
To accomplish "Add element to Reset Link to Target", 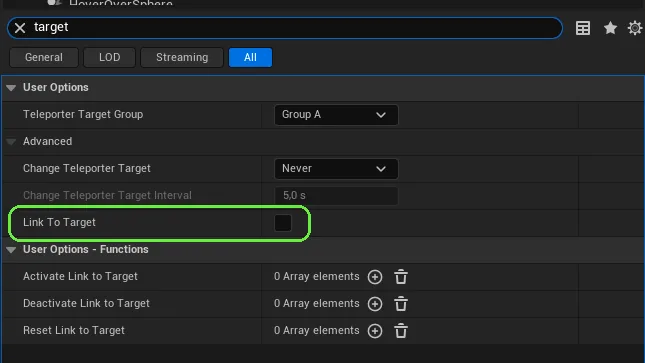I will coord(375,331).
